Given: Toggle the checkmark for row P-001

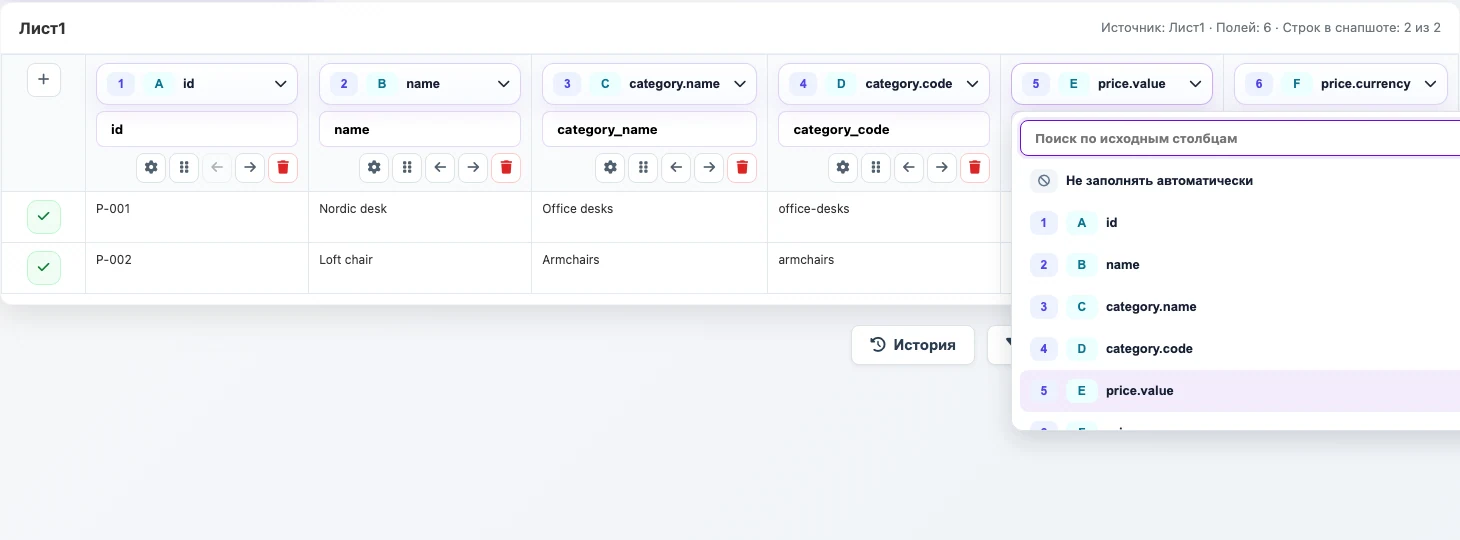Looking at the screenshot, I should tap(44, 217).
